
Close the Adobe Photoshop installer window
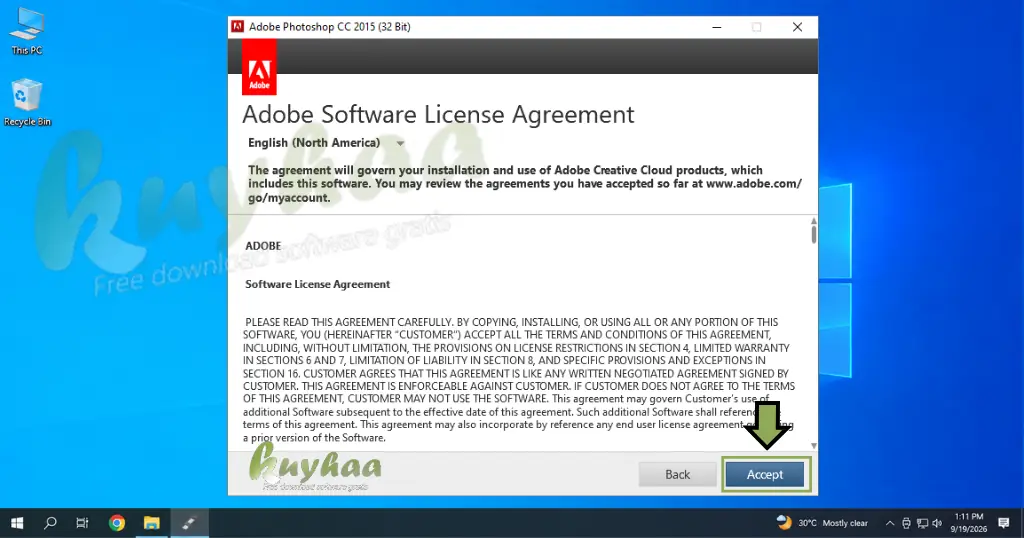click(x=797, y=27)
